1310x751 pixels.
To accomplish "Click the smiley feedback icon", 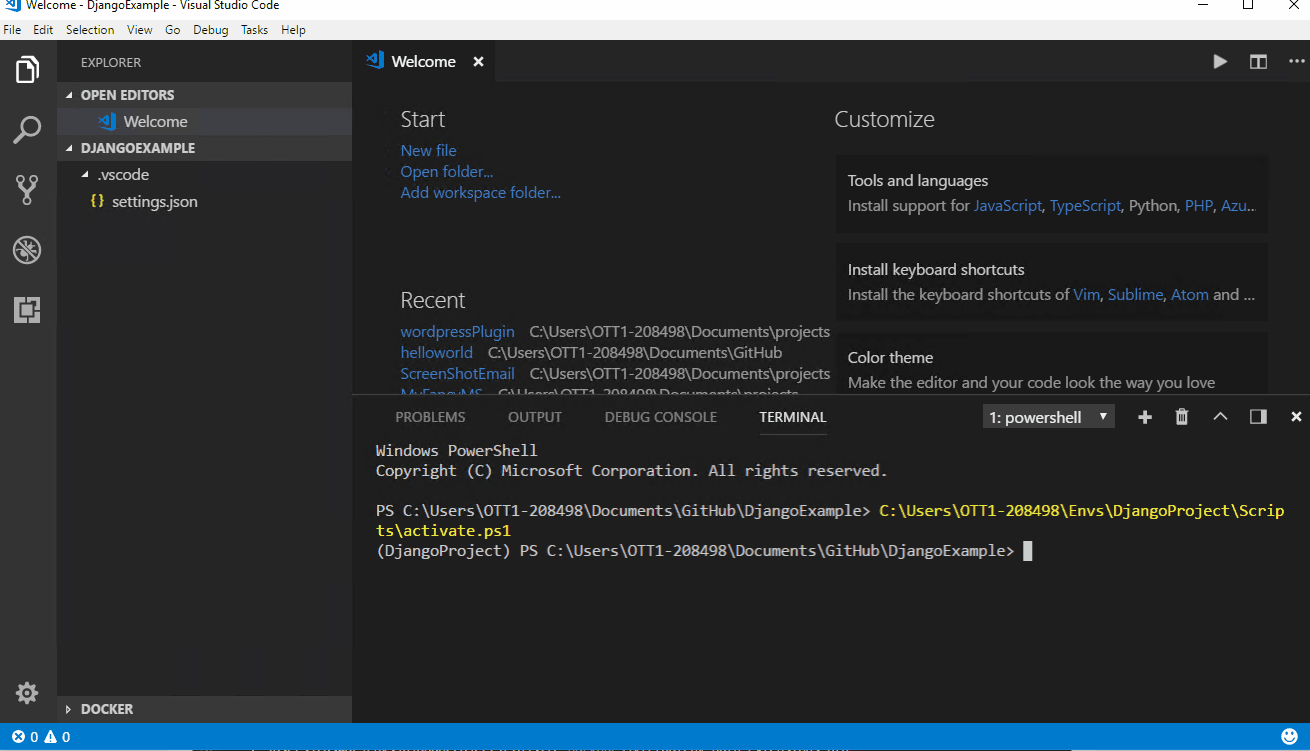I will (x=1289, y=737).
